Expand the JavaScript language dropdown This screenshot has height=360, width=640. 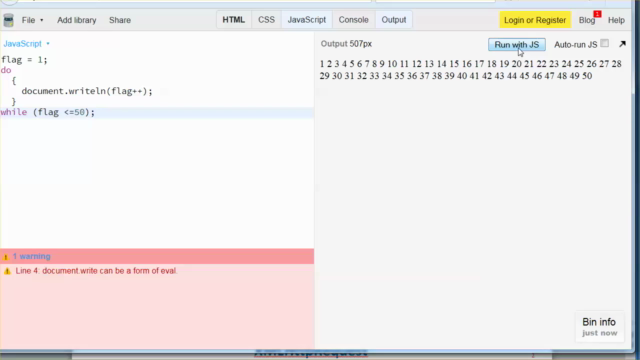click(26, 44)
